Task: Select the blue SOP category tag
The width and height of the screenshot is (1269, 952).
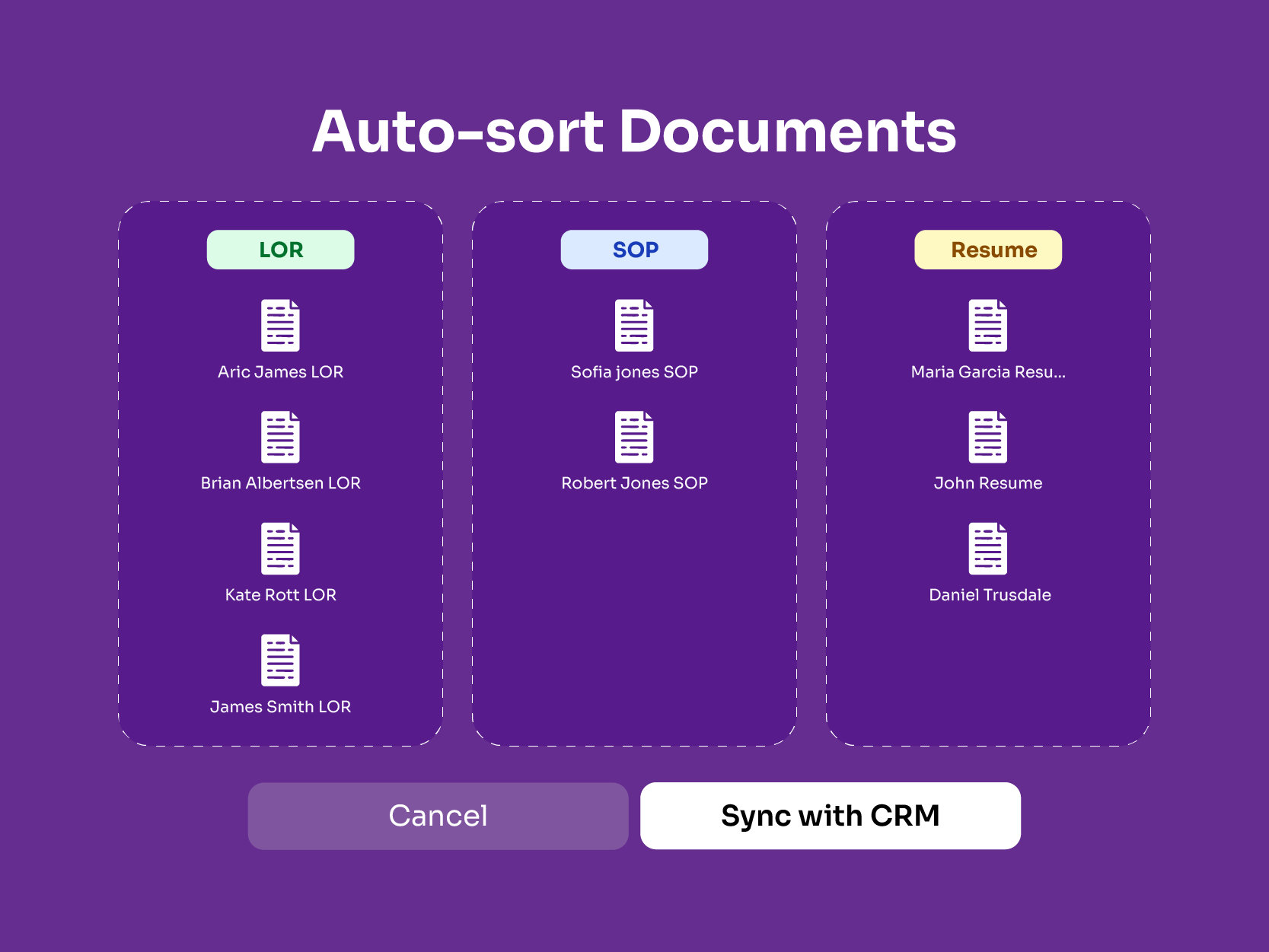Action: [634, 250]
